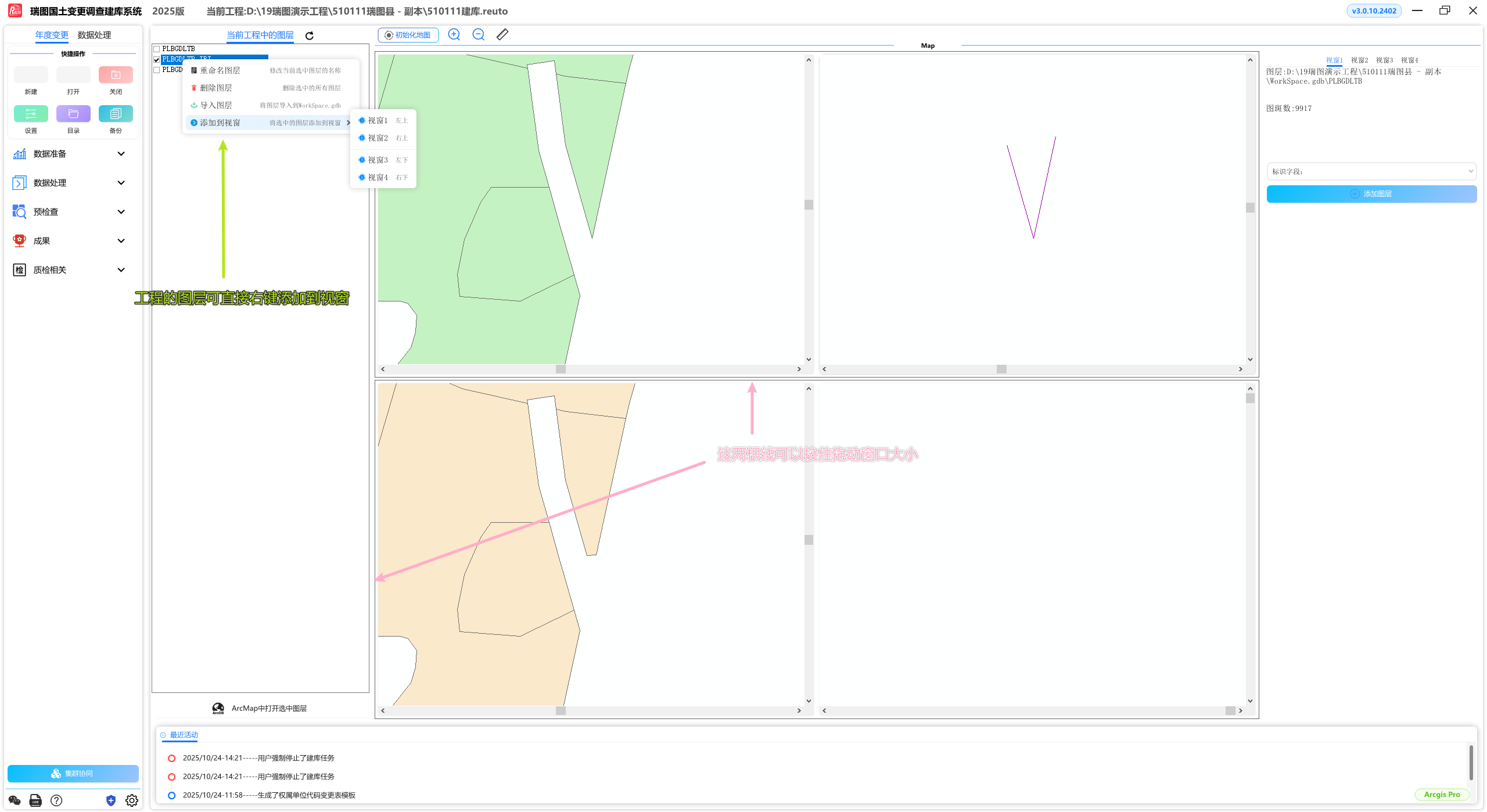Uncheck the highlighted second layer checkbox

click(x=157, y=59)
